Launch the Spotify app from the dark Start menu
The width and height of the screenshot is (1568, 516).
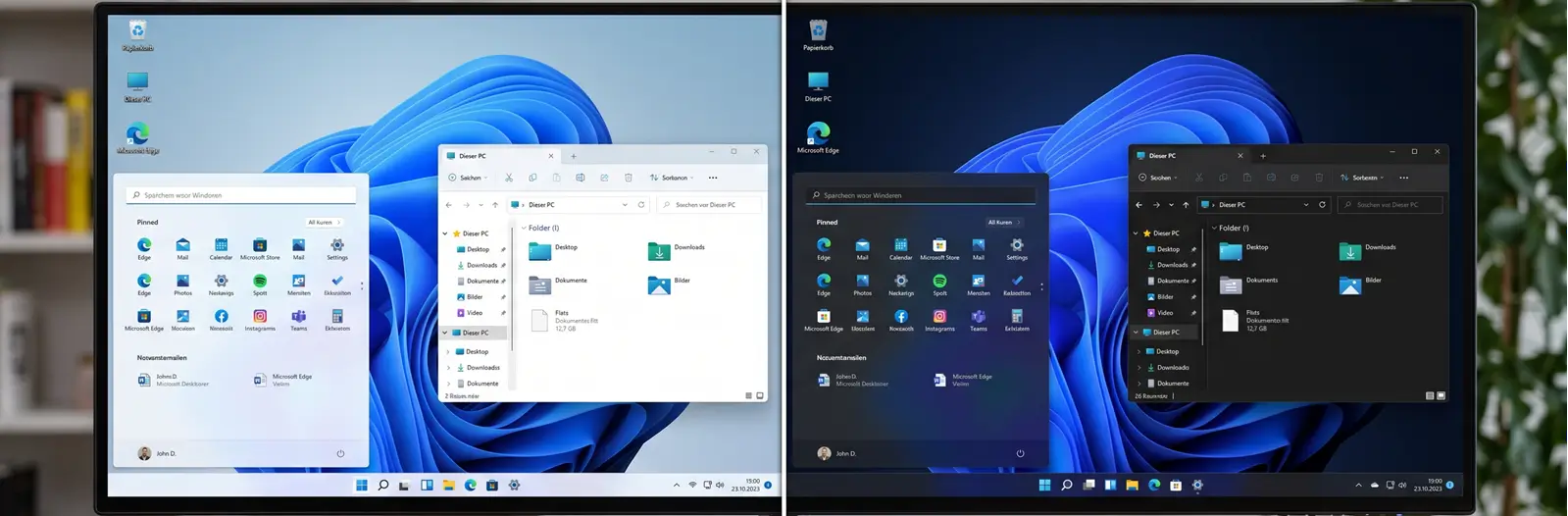click(x=939, y=284)
